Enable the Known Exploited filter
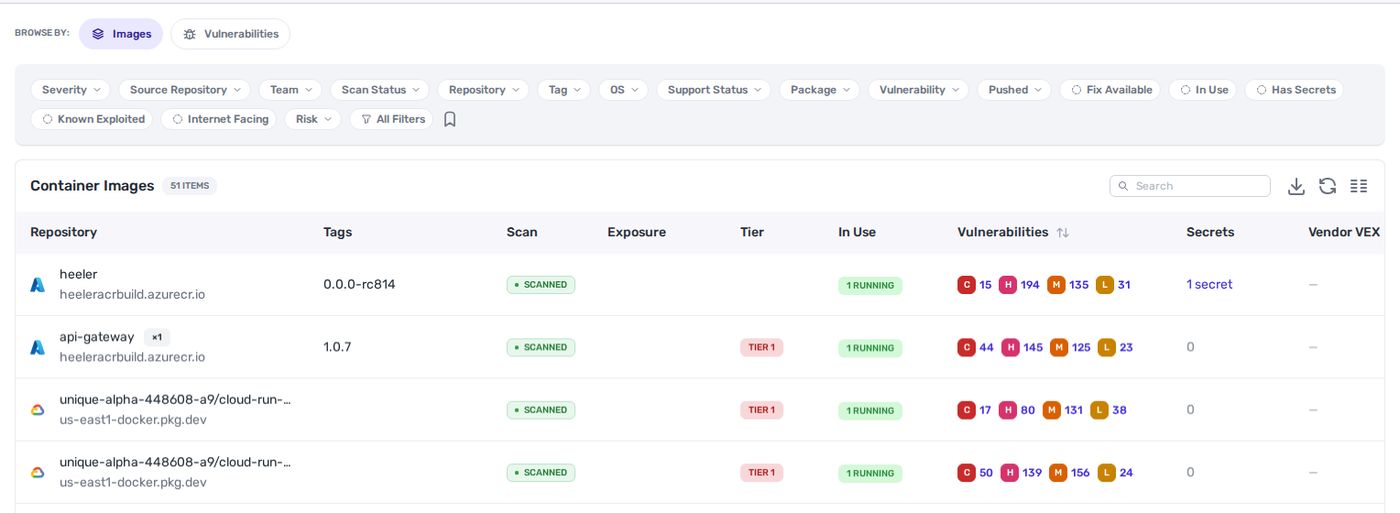This screenshot has width=1400, height=513. pyautogui.click(x=92, y=119)
